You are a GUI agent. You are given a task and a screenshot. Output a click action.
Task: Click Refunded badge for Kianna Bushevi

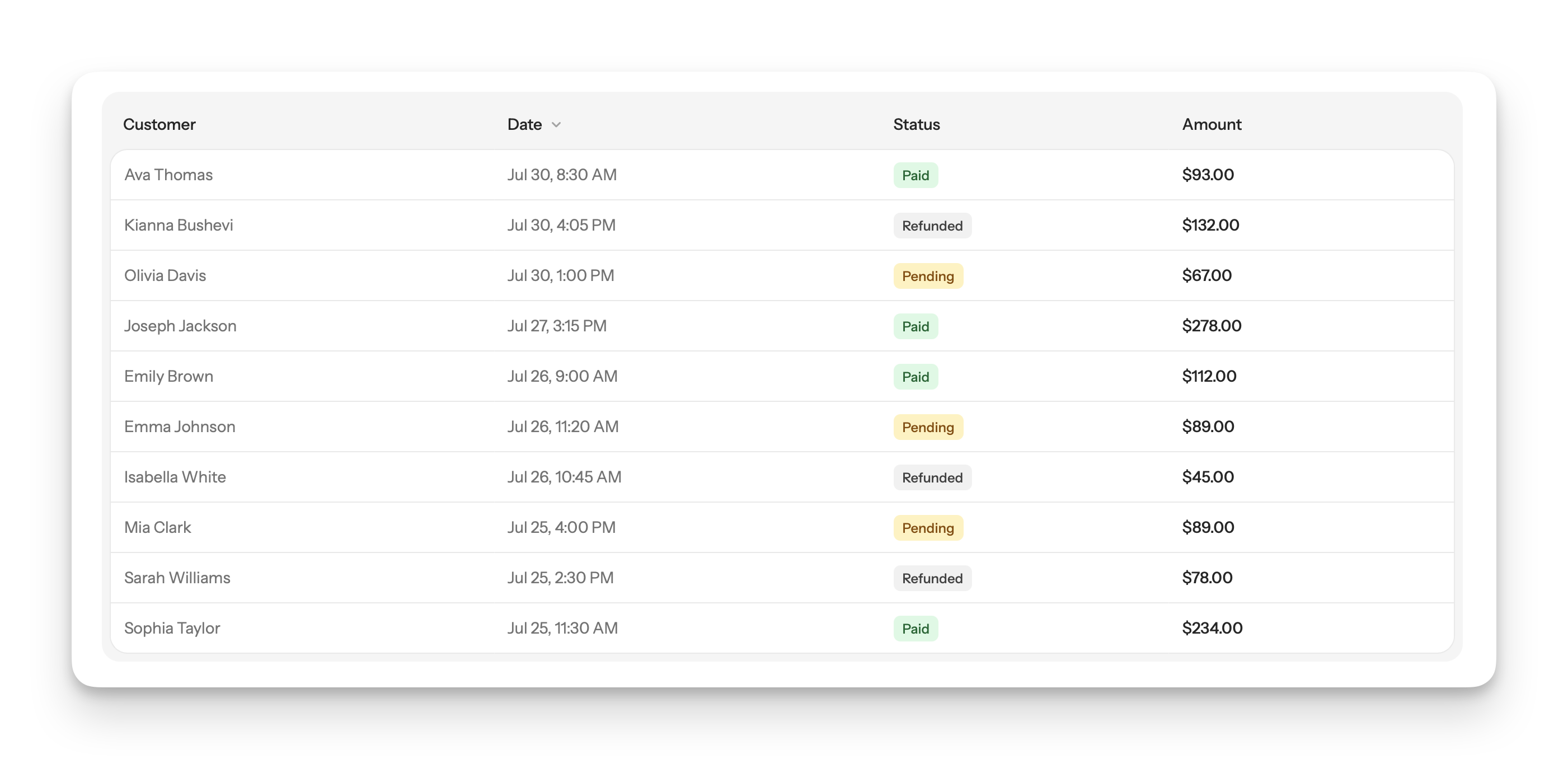pyautogui.click(x=932, y=226)
